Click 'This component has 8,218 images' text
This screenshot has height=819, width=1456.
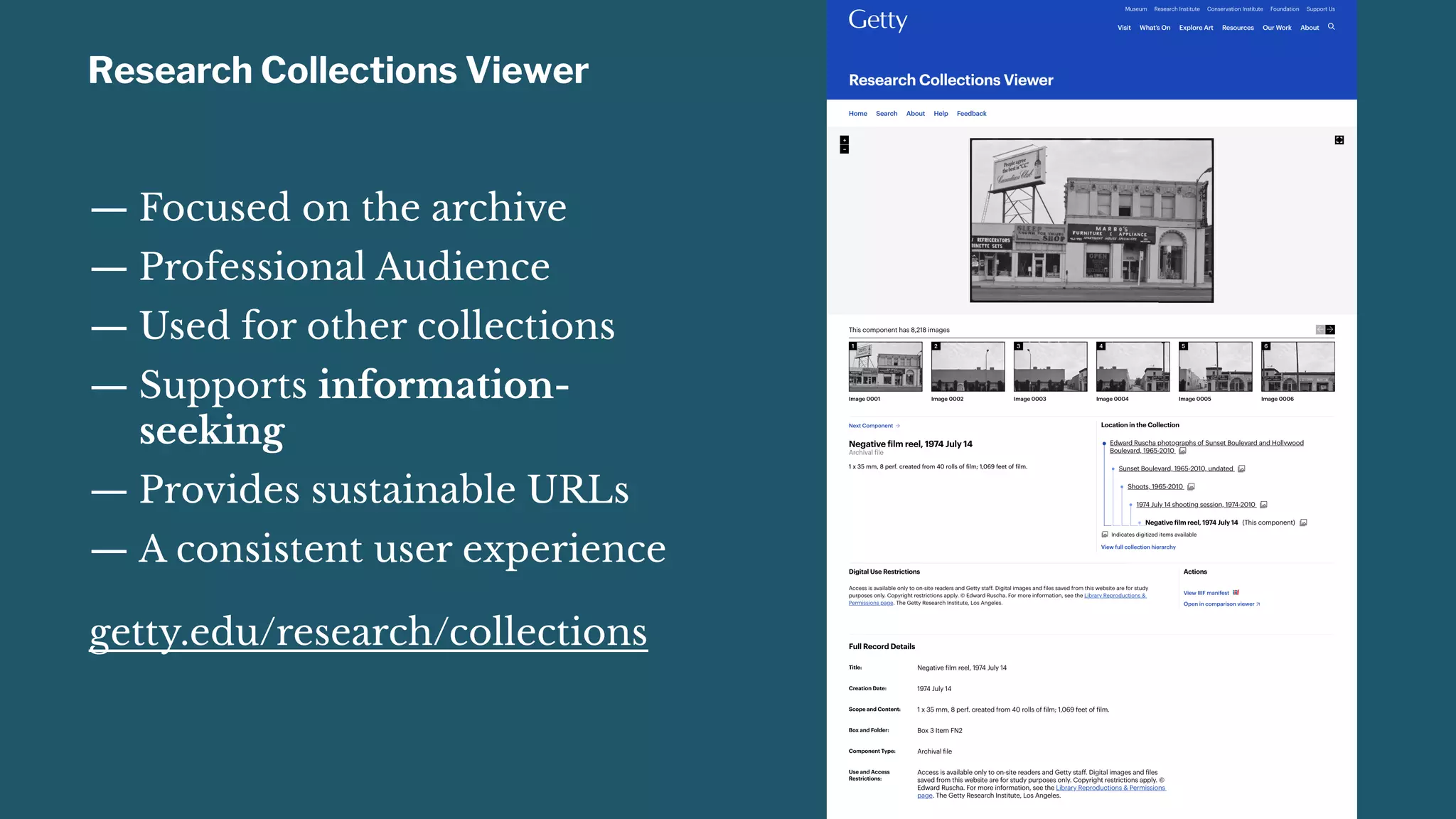click(x=899, y=330)
